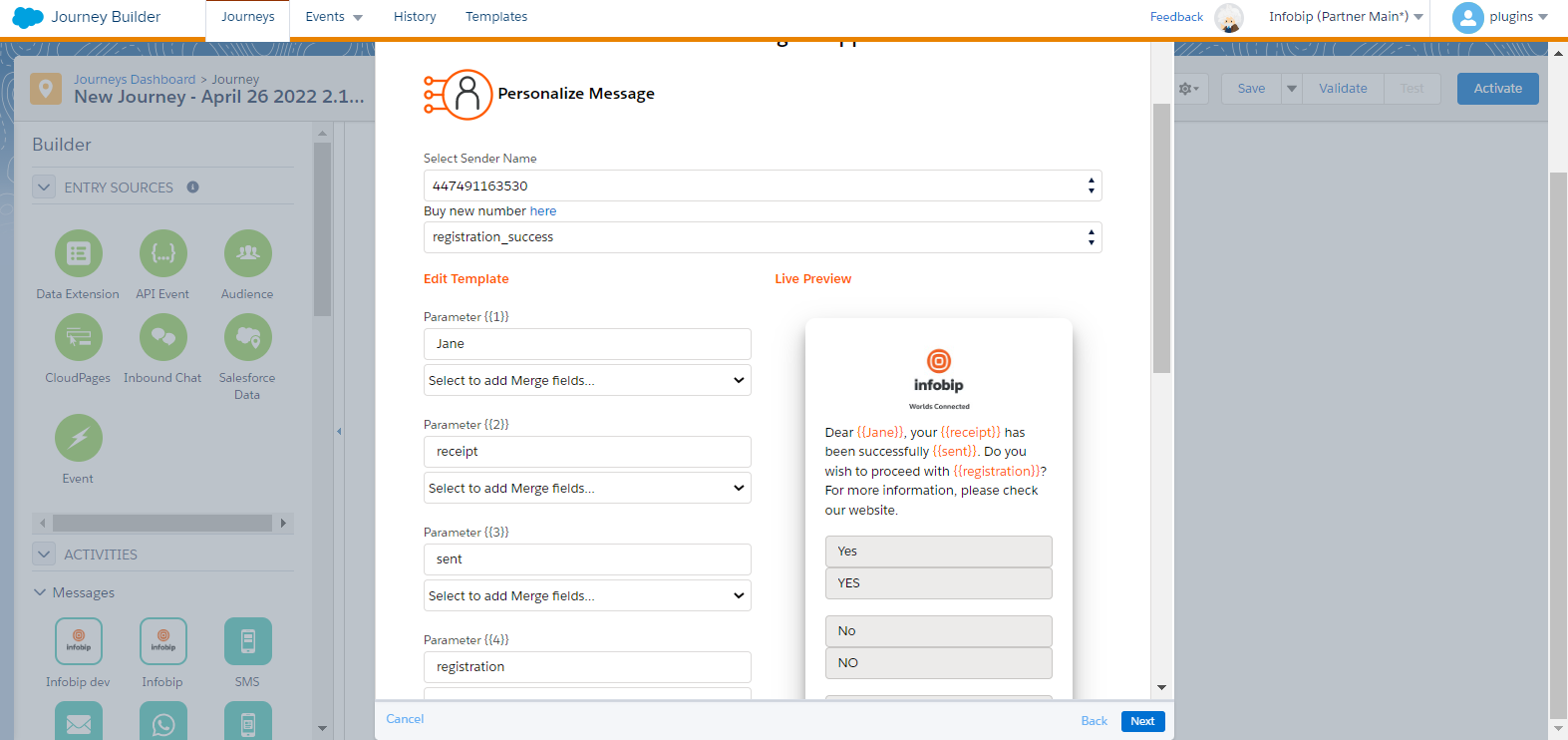The image size is (1568, 740).
Task: Select the SMS activity icon
Action: pyautogui.click(x=247, y=641)
